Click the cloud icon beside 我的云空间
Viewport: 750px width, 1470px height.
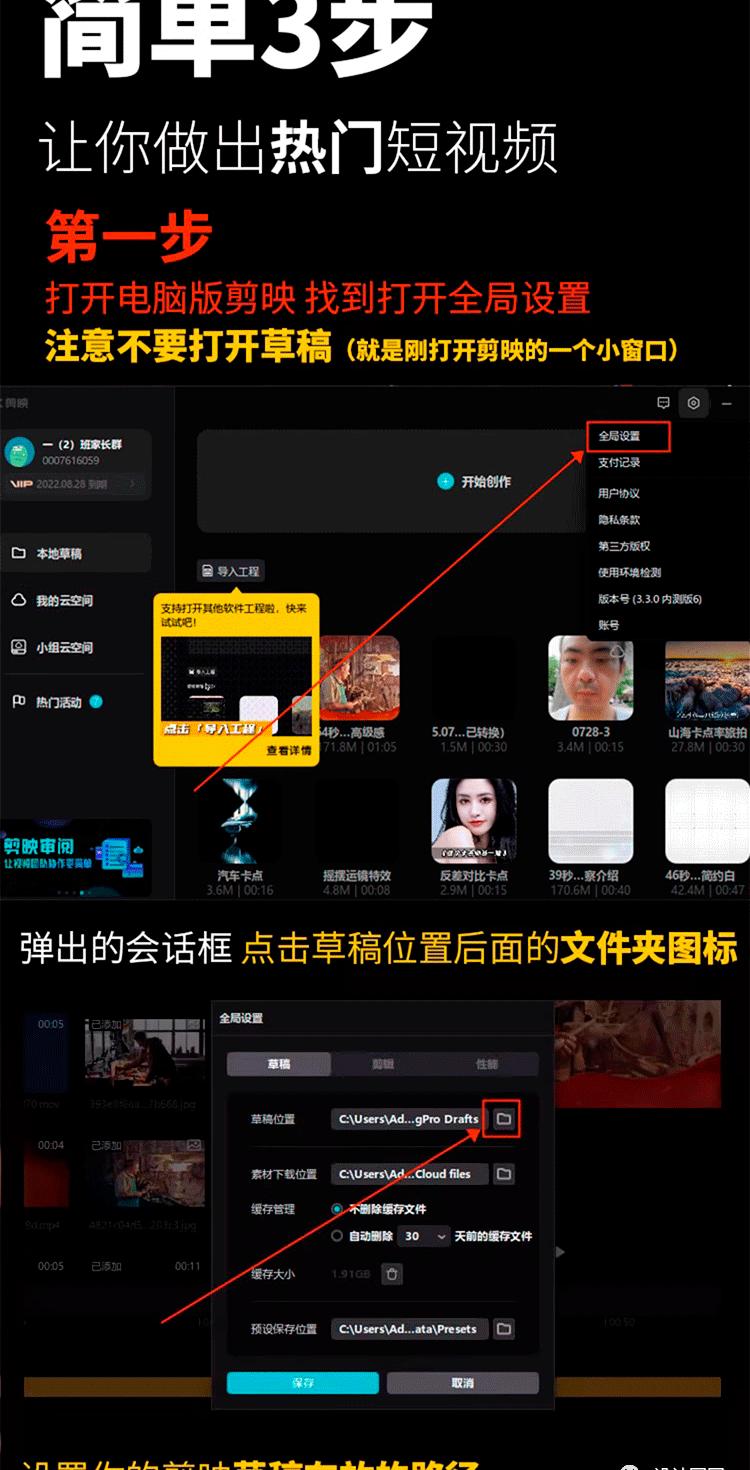pyautogui.click(x=18, y=601)
